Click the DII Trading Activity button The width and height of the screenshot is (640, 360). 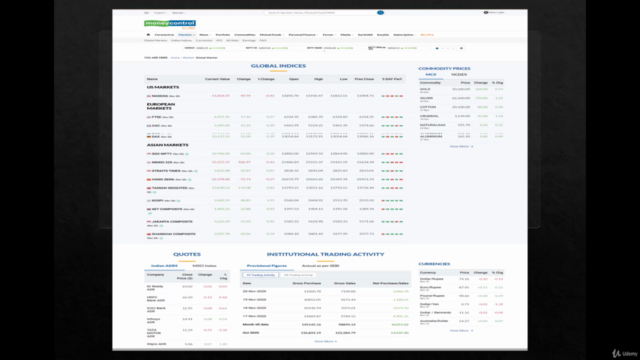(x=298, y=275)
